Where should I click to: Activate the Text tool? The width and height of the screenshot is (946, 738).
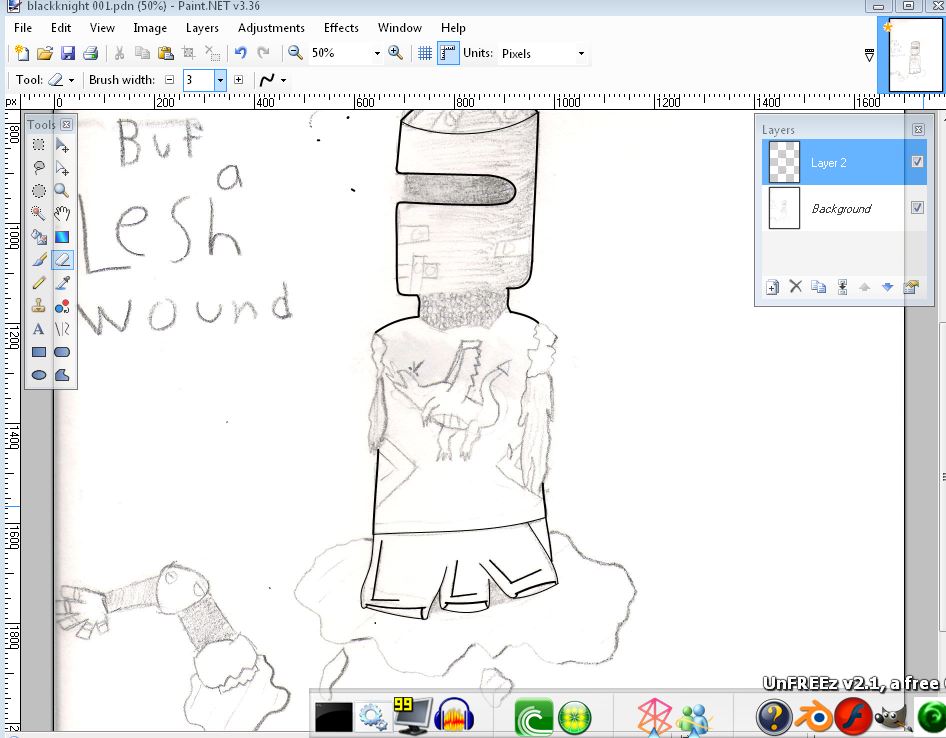39,329
